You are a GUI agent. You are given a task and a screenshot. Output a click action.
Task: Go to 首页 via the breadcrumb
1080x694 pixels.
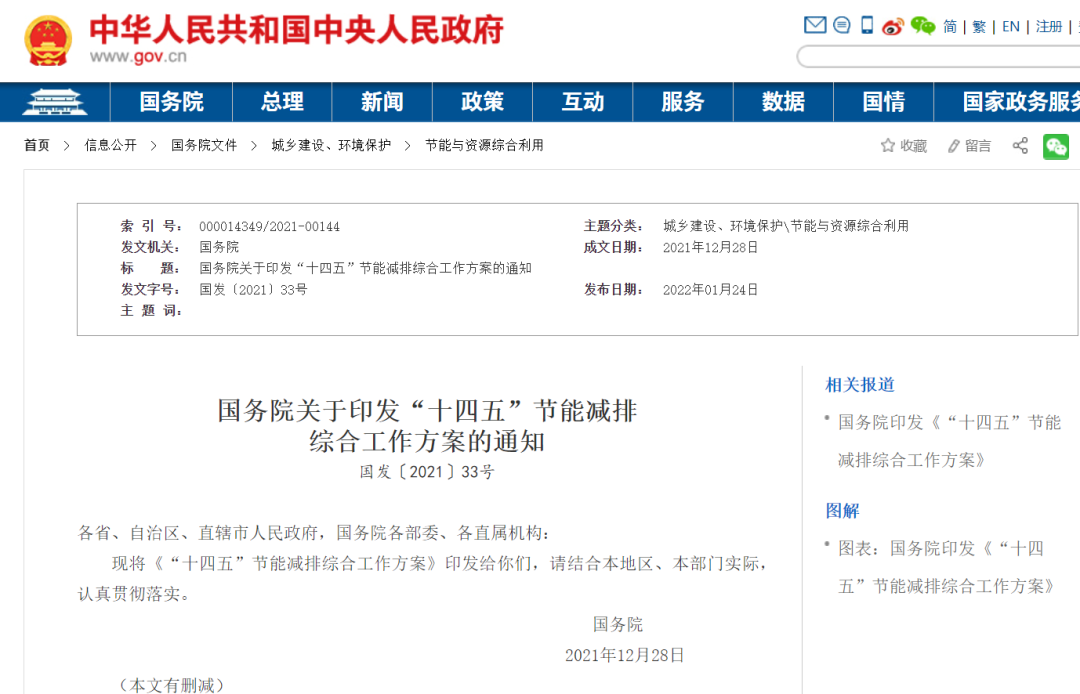tap(36, 145)
